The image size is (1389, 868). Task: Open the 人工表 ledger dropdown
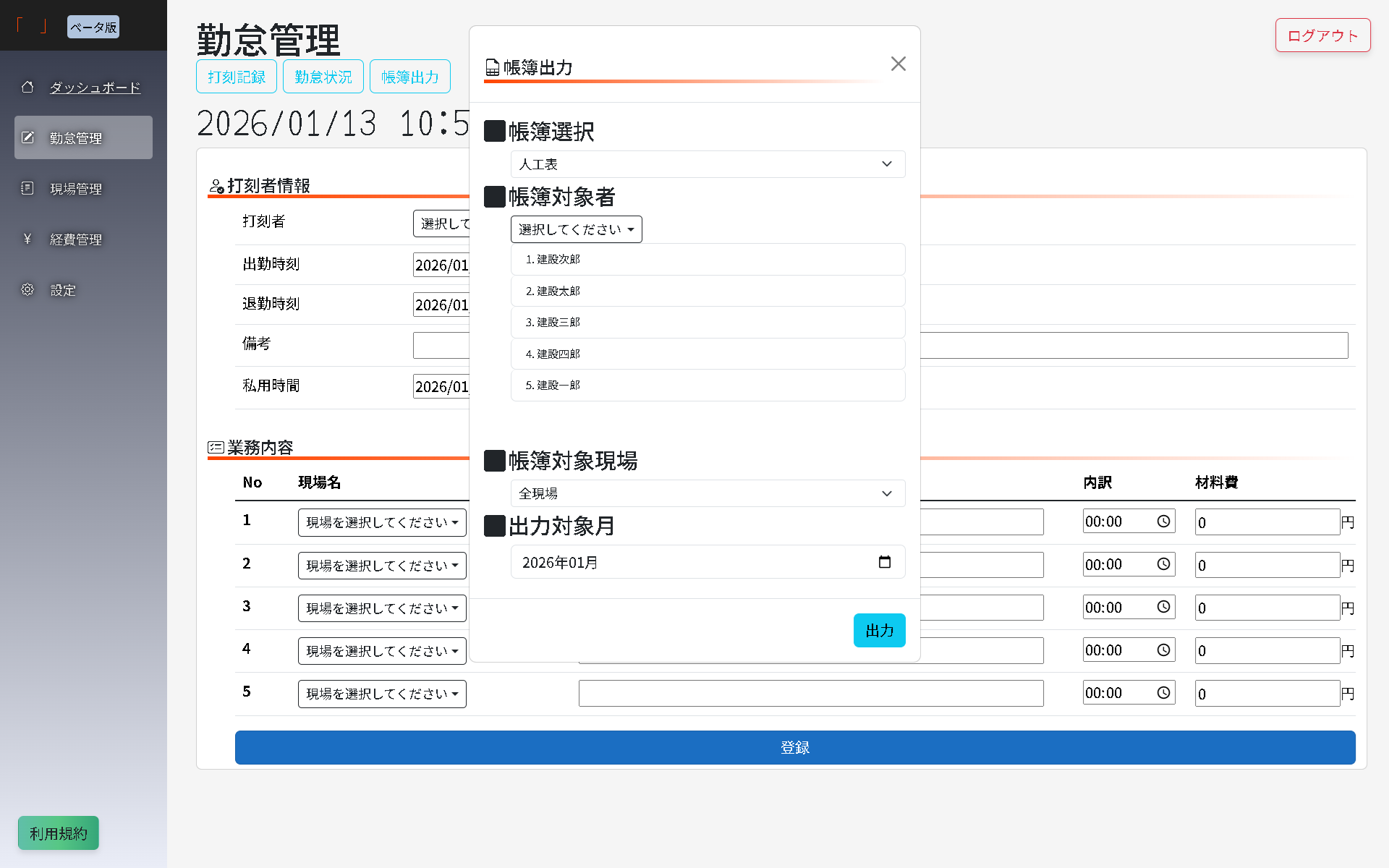pos(707,164)
